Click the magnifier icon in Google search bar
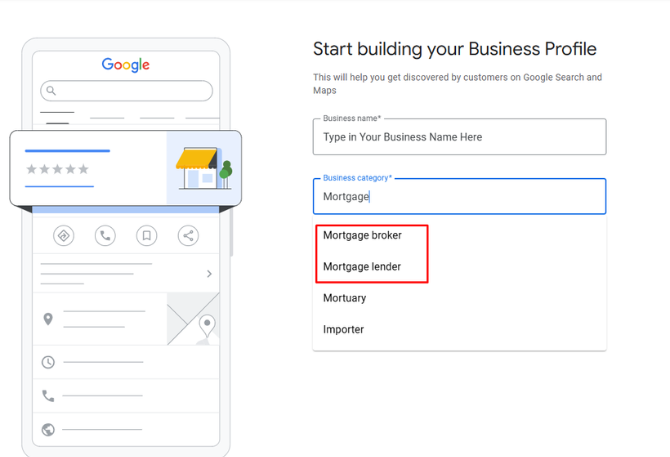 click(x=51, y=91)
